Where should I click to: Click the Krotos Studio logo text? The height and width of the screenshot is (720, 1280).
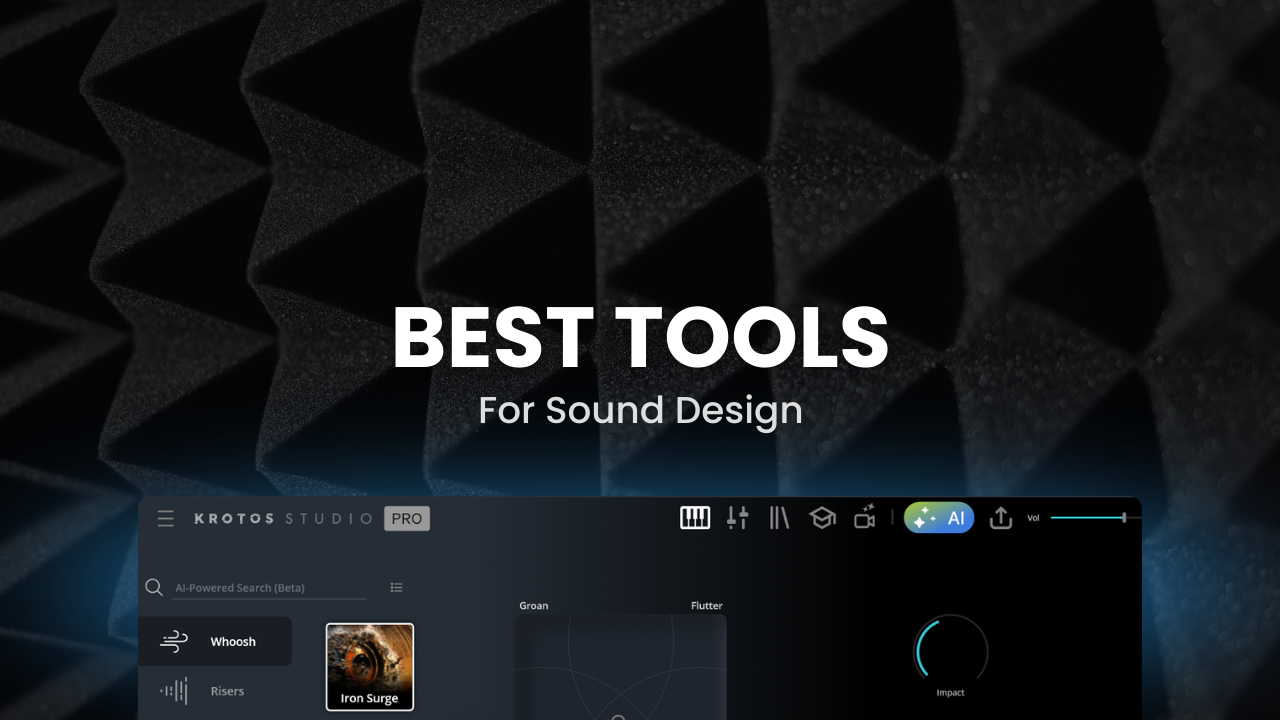coord(283,519)
